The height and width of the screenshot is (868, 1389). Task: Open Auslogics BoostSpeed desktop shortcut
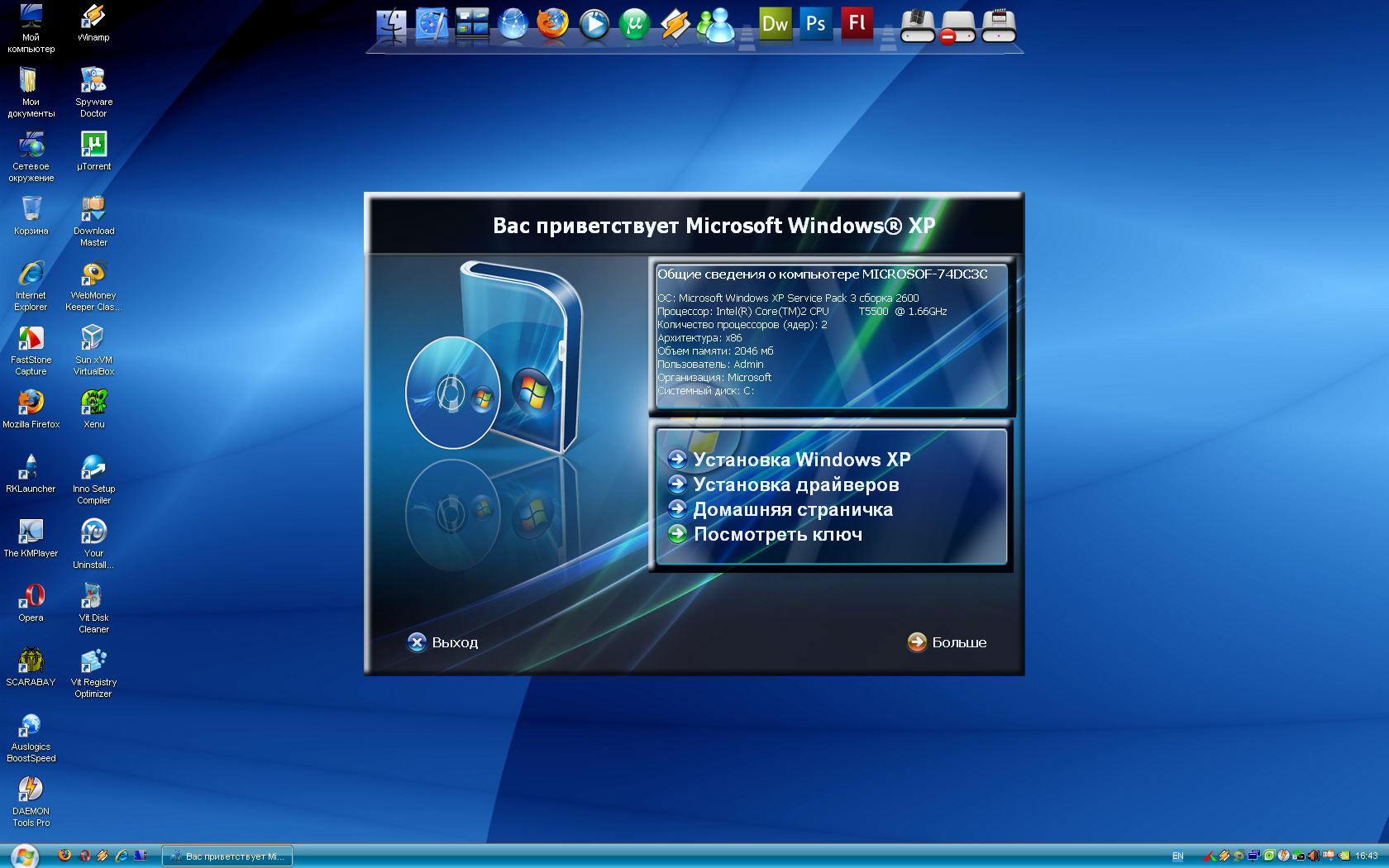[31, 737]
